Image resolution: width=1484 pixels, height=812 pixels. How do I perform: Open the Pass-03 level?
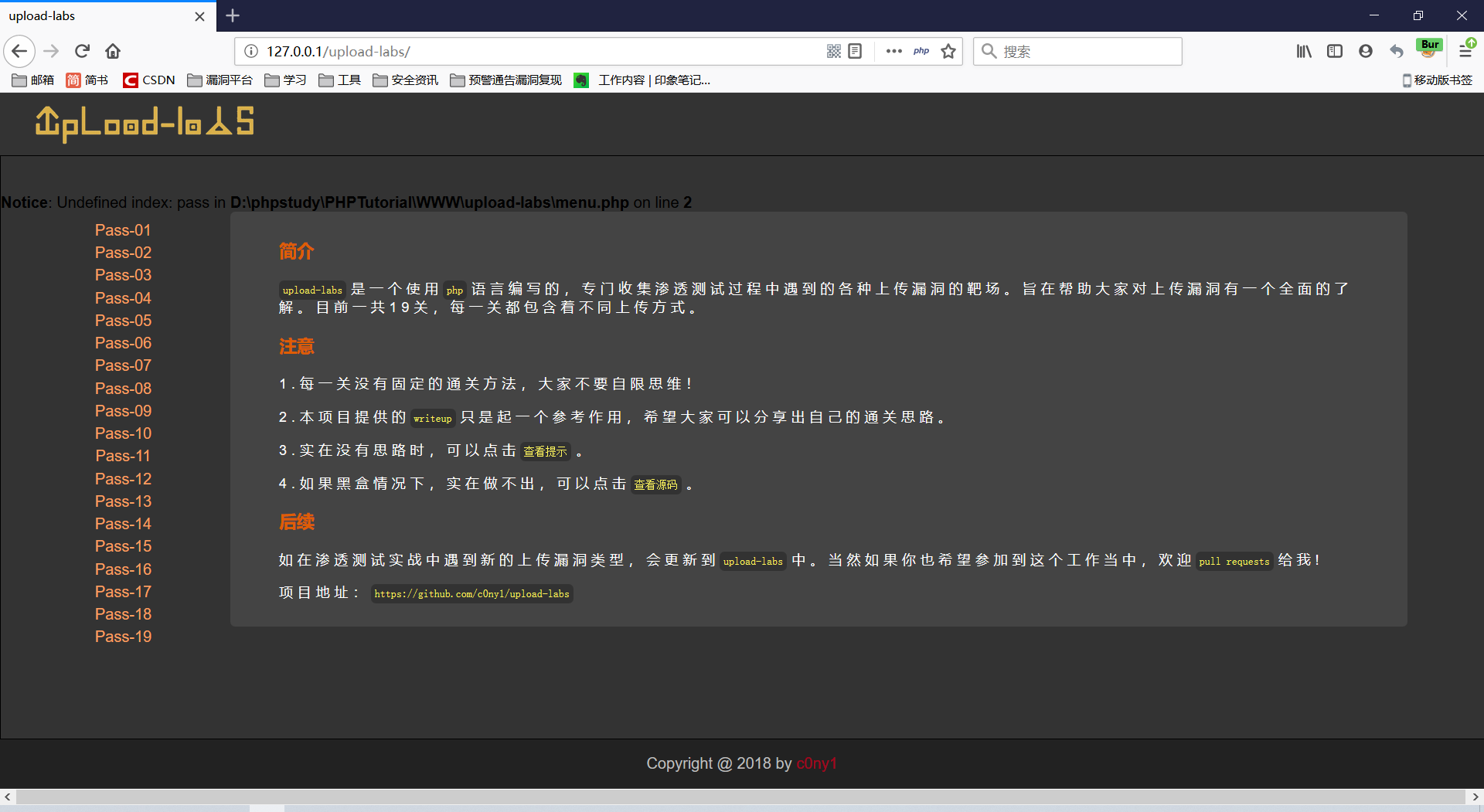(x=123, y=275)
